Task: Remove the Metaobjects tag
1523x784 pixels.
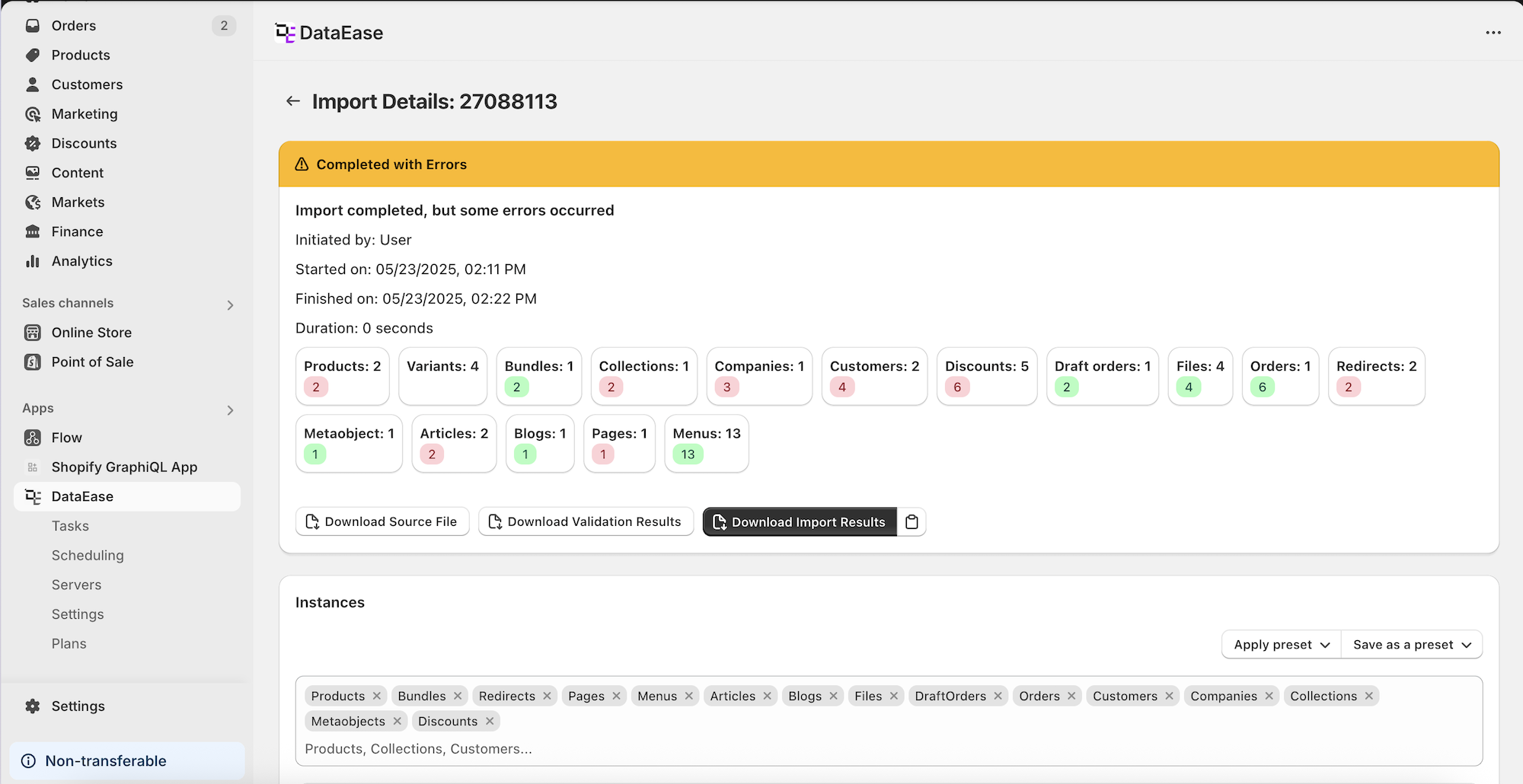Action: click(x=397, y=721)
